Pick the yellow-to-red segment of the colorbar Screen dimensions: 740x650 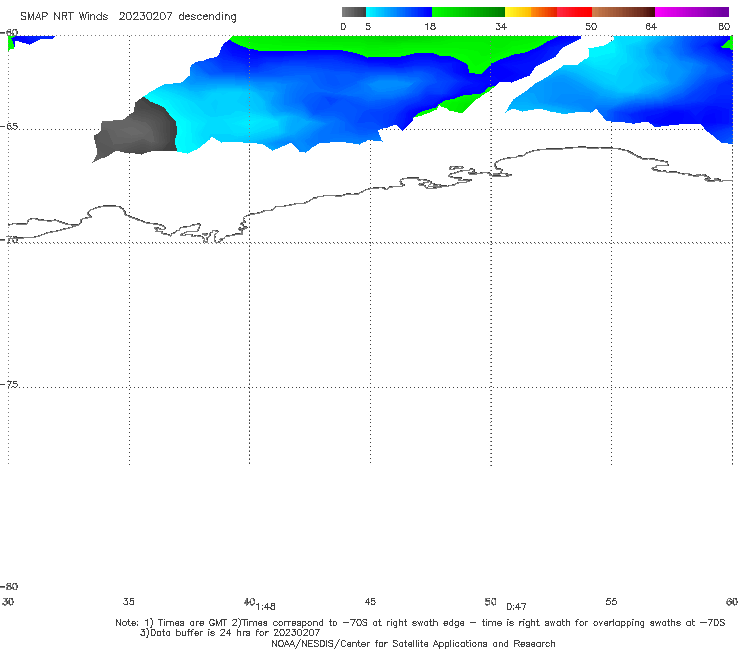(x=548, y=12)
